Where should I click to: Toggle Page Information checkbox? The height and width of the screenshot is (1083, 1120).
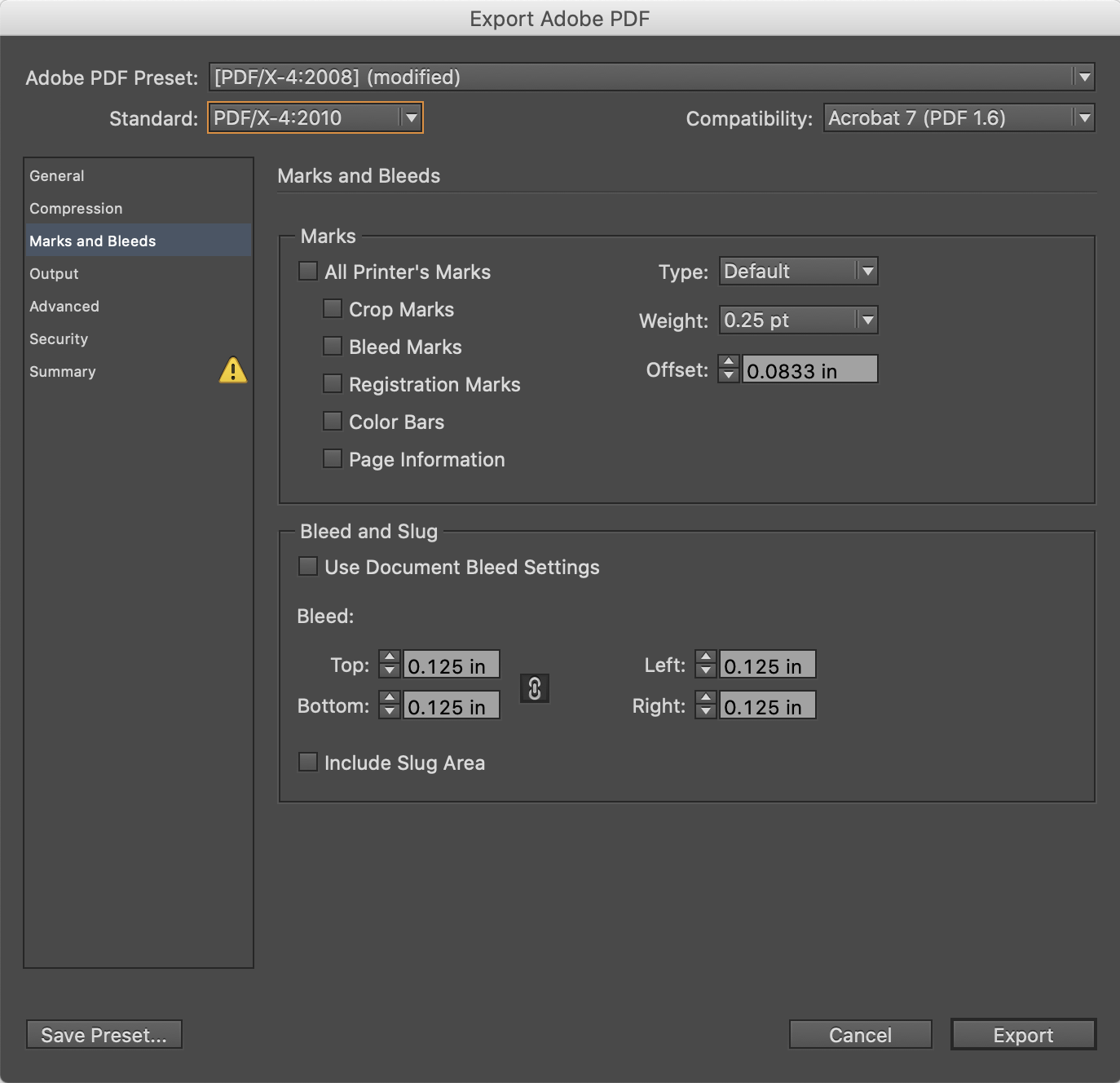pyautogui.click(x=333, y=458)
